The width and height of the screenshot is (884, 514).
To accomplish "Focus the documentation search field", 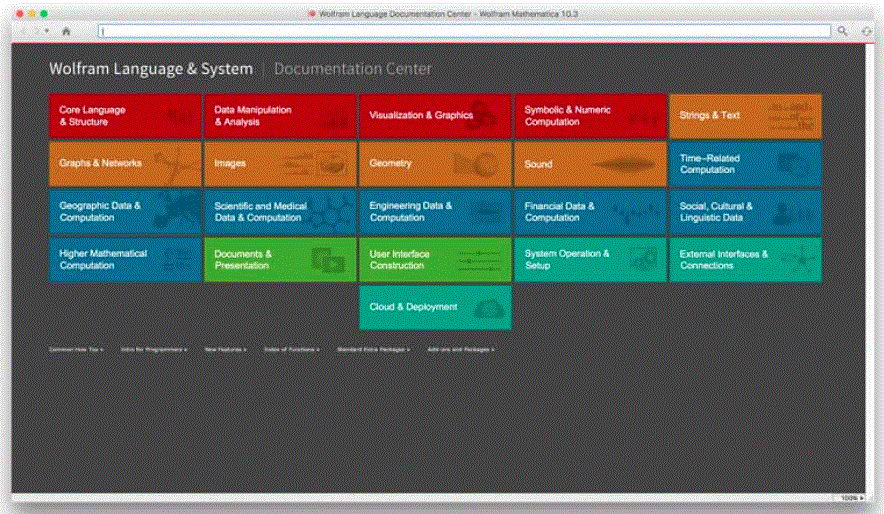I will [x=465, y=31].
